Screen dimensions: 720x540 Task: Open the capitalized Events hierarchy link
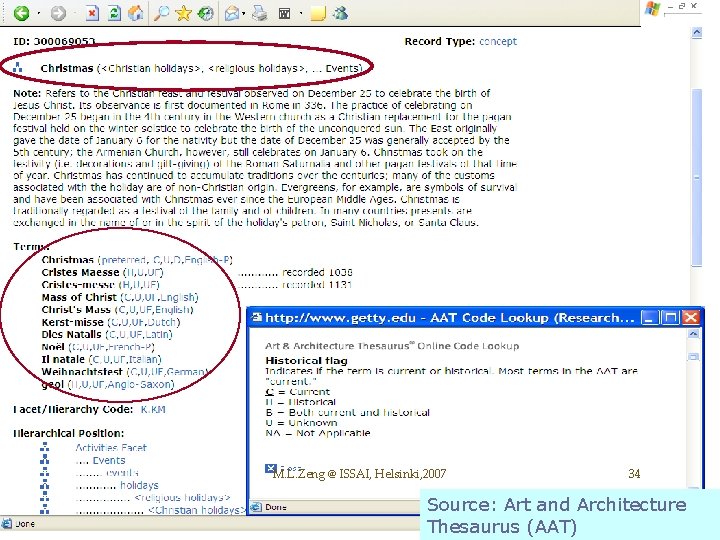[109, 460]
